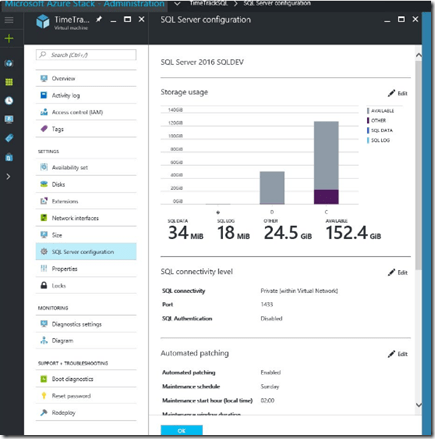Viewport: 435px width, 439px height.
Task: Click the 34 MiB SQL data value
Action: (x=186, y=233)
